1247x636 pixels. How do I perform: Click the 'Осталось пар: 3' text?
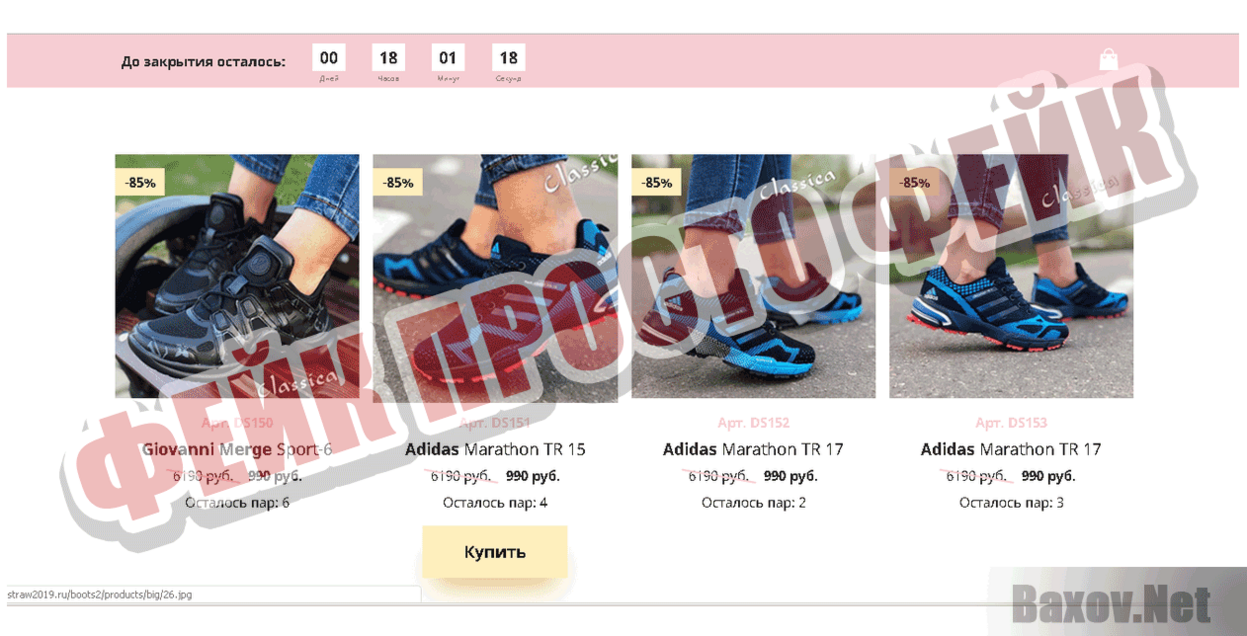1011,502
